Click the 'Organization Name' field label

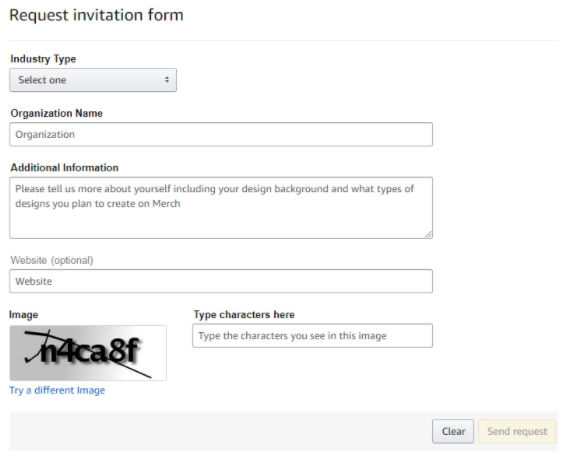point(57,113)
